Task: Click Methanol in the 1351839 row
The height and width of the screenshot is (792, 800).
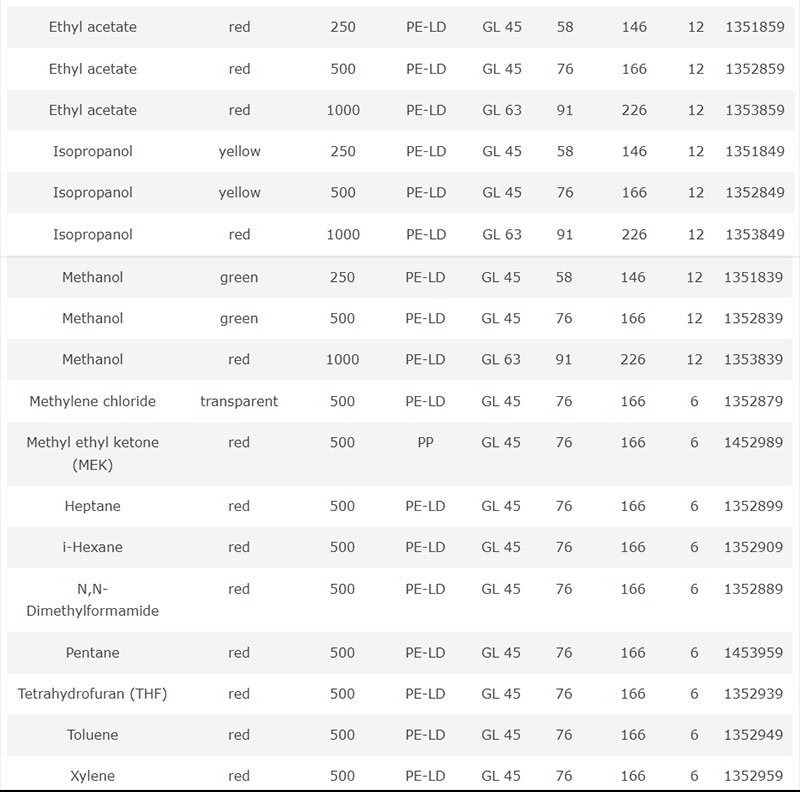Action: click(92, 277)
